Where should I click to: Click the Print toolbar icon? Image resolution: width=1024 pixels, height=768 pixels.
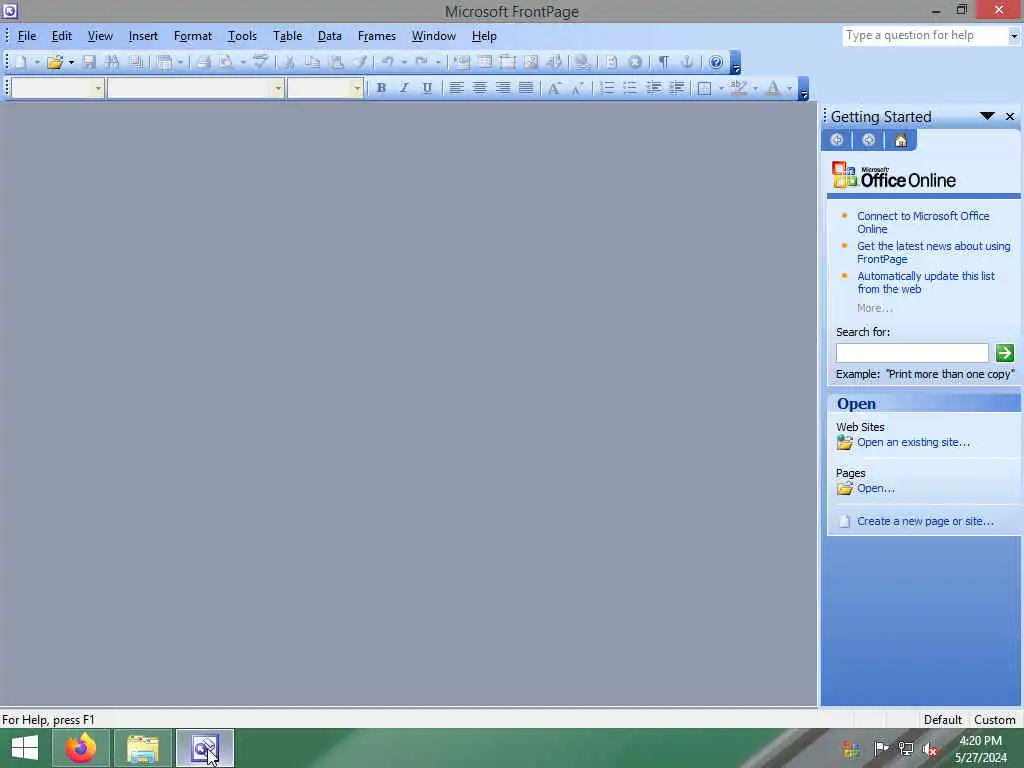(203, 62)
